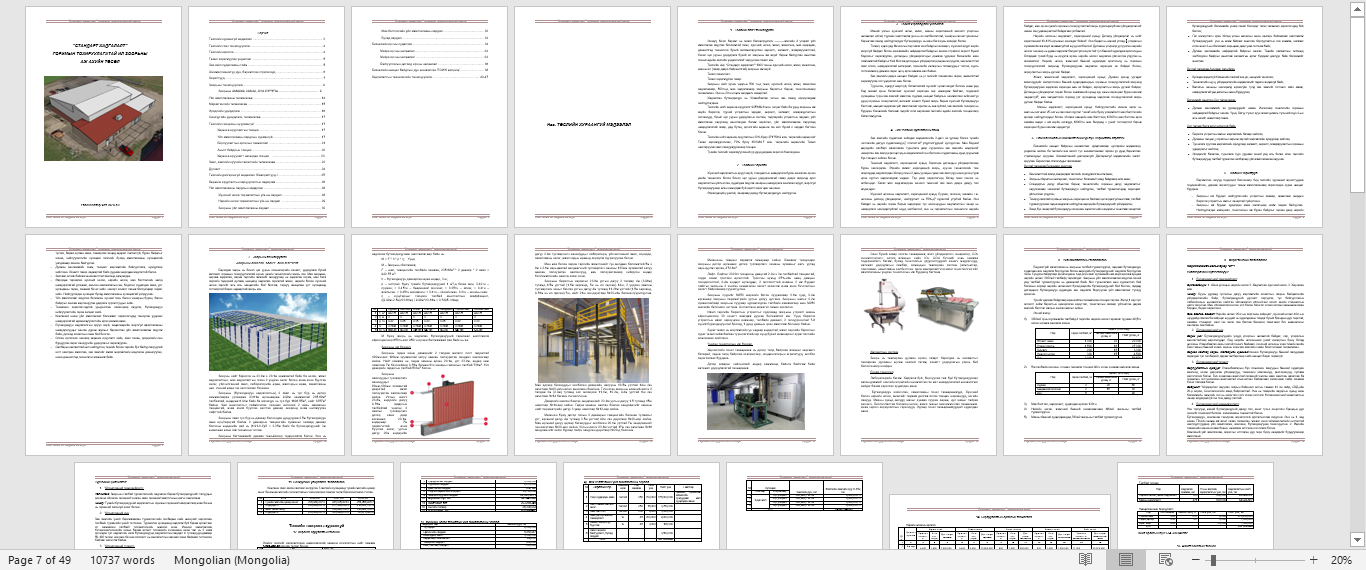Click the Zoom Out minus icon
Screen dimensions: 1366x570
(1197, 560)
